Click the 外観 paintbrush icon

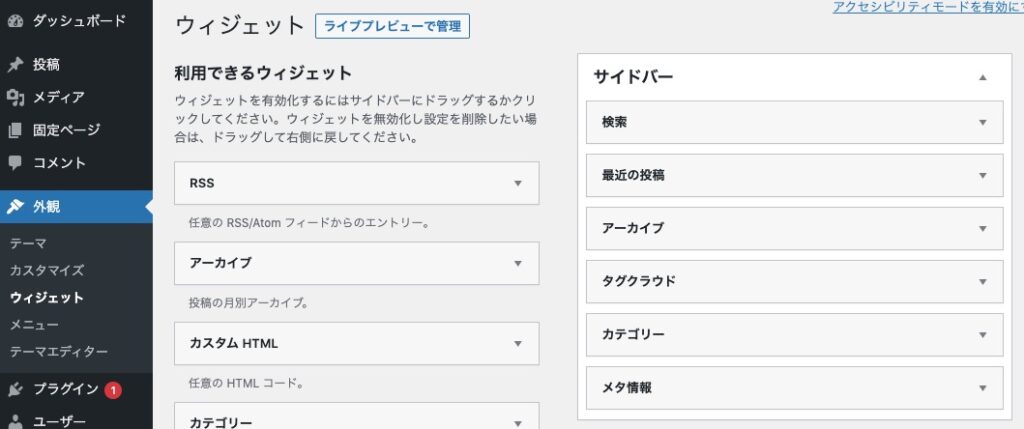[x=15, y=207]
